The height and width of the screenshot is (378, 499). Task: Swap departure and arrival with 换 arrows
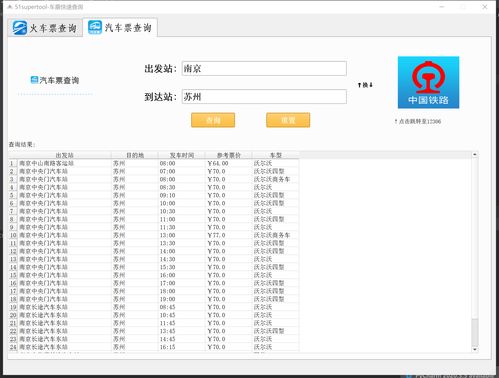[x=365, y=85]
